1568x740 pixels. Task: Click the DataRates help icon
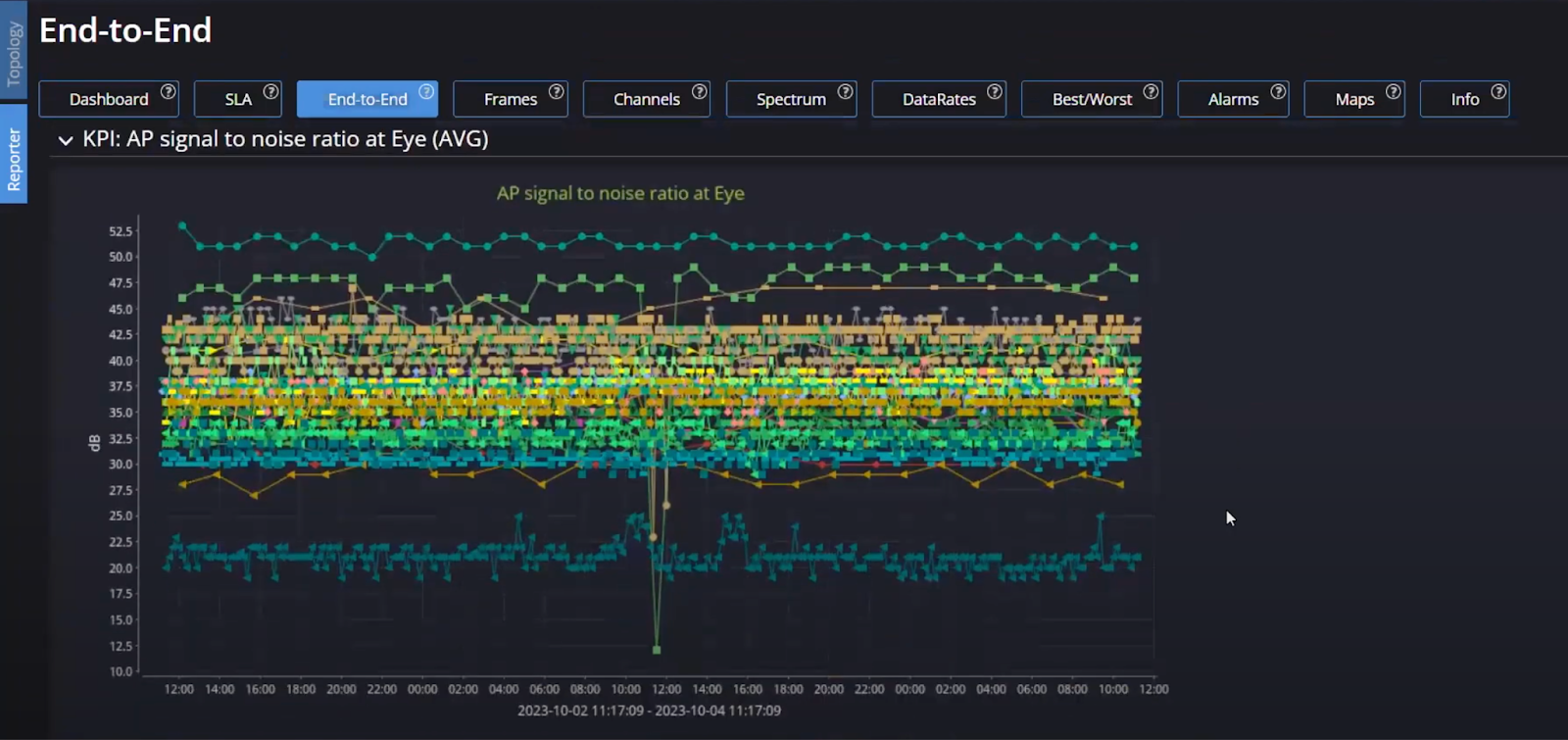coord(995,91)
